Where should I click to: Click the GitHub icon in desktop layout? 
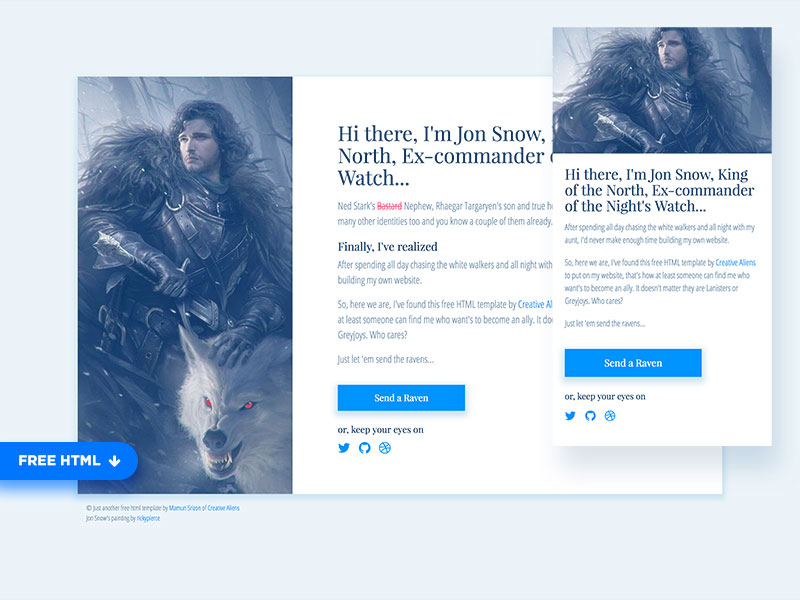click(364, 448)
